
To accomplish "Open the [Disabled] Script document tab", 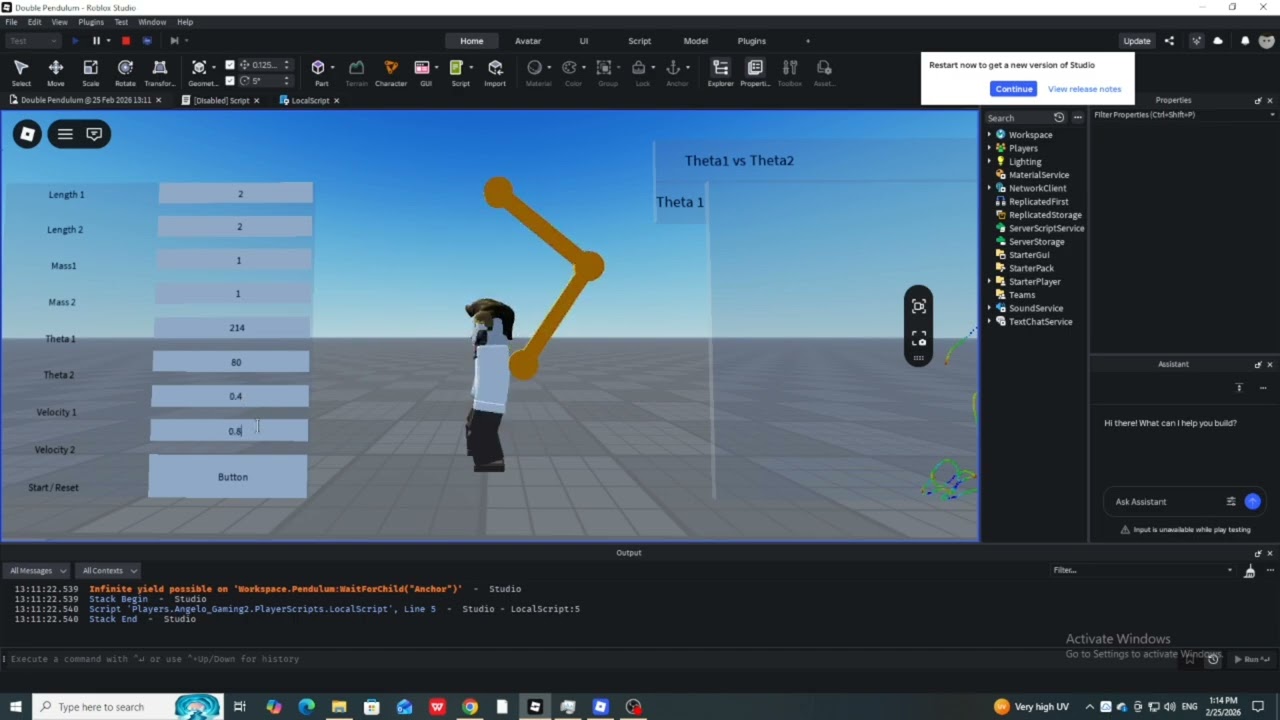I will 221,100.
